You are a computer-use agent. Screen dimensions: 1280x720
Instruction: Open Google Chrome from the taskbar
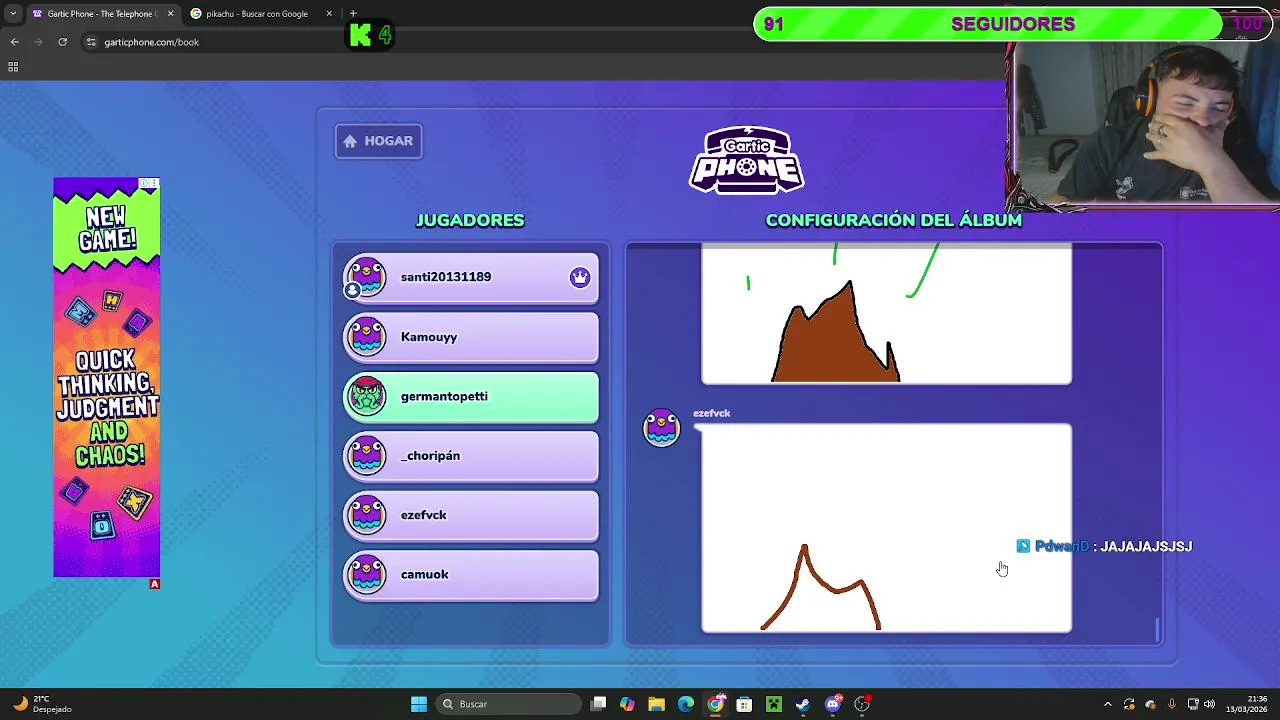click(715, 704)
